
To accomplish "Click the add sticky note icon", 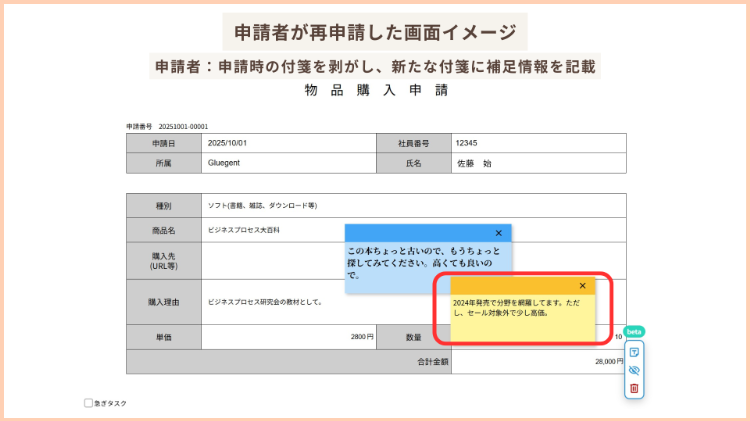I will pos(633,352).
